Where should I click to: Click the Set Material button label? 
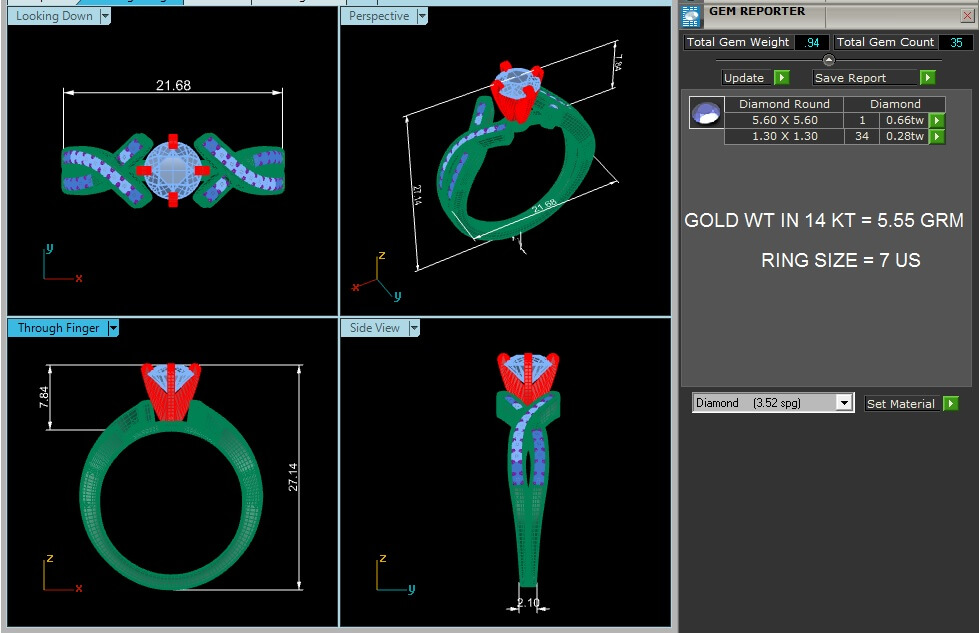coord(900,404)
